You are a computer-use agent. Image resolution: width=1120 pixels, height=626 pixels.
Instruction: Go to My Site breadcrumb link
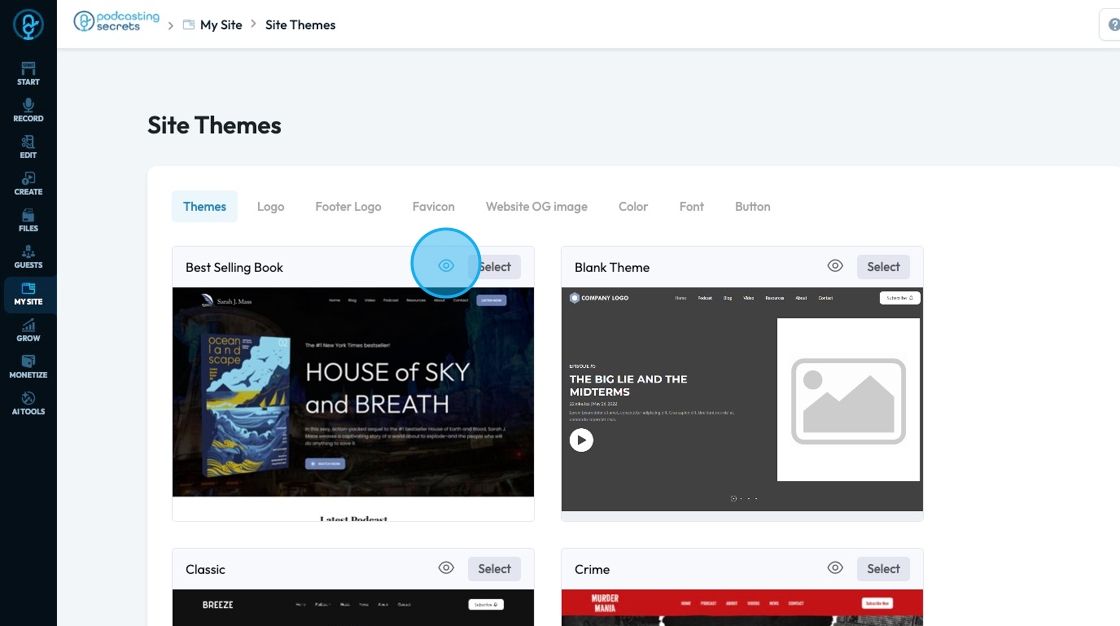pyautogui.click(x=213, y=25)
